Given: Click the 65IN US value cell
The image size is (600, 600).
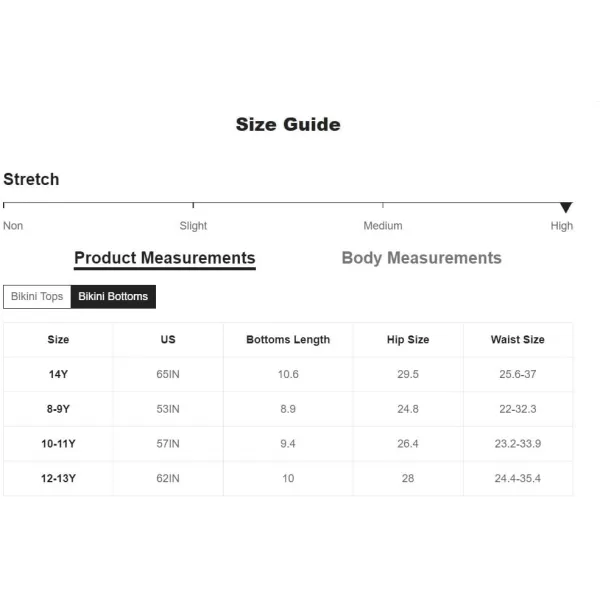Looking at the screenshot, I should 168,374.
